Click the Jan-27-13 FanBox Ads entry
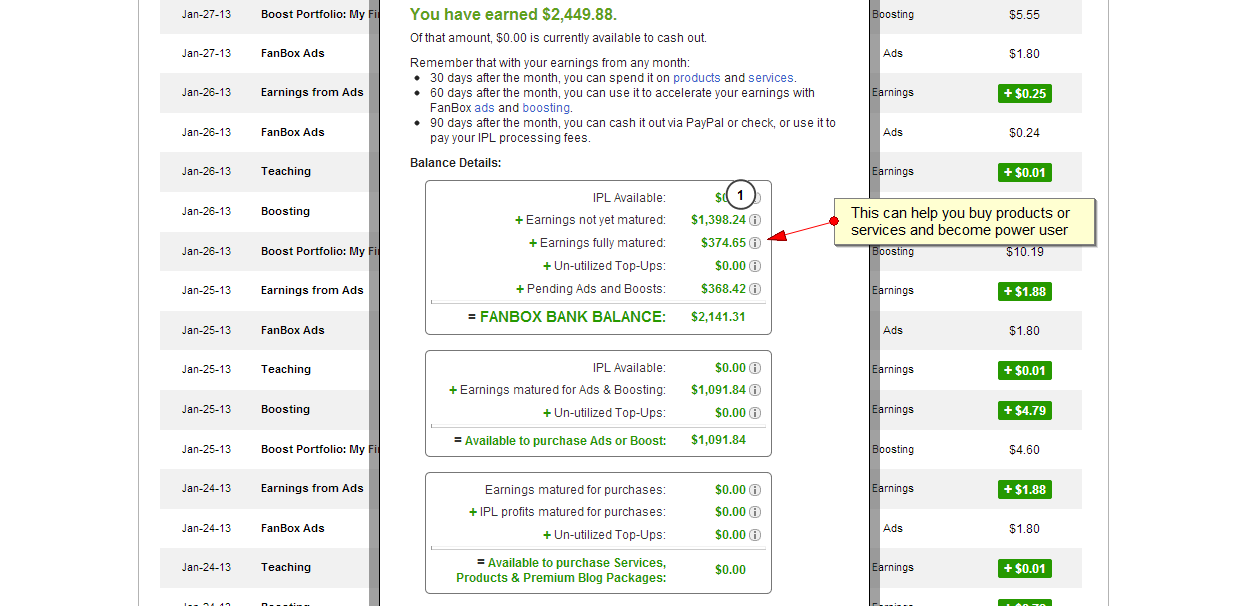This screenshot has height=606, width=1247. [292, 54]
